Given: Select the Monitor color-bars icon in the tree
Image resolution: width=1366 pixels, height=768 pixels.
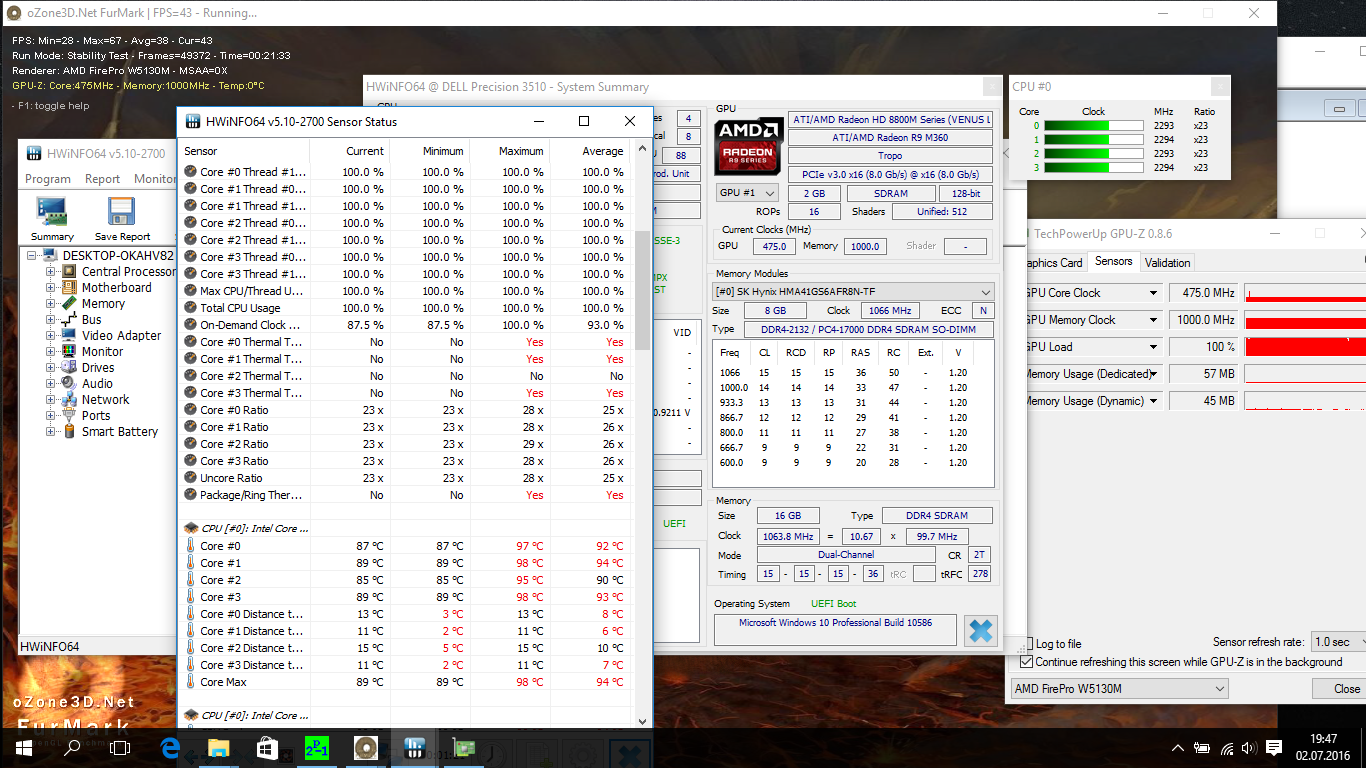Looking at the screenshot, I should [x=69, y=352].
